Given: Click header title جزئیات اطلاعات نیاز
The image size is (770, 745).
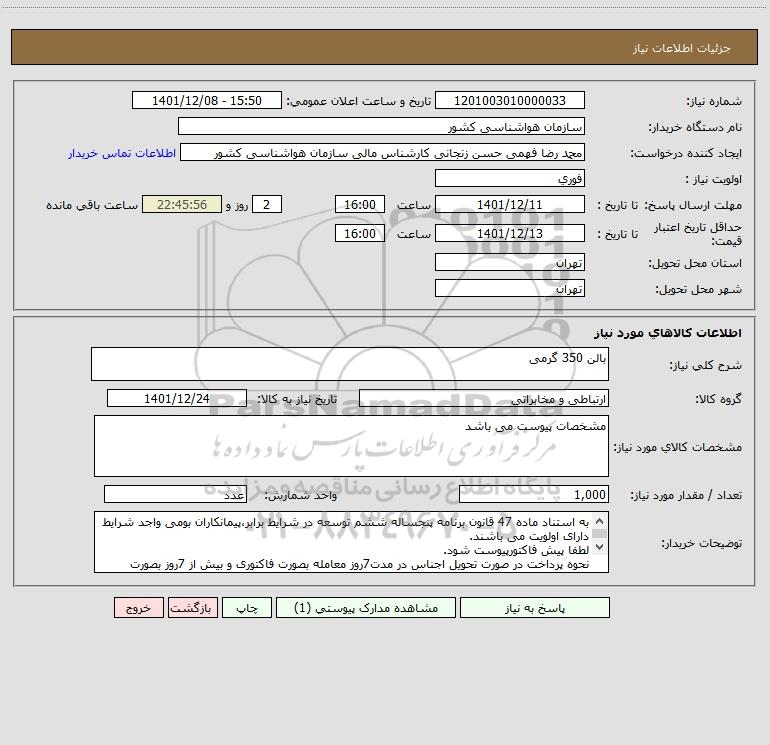Looking at the screenshot, I should (x=682, y=48).
